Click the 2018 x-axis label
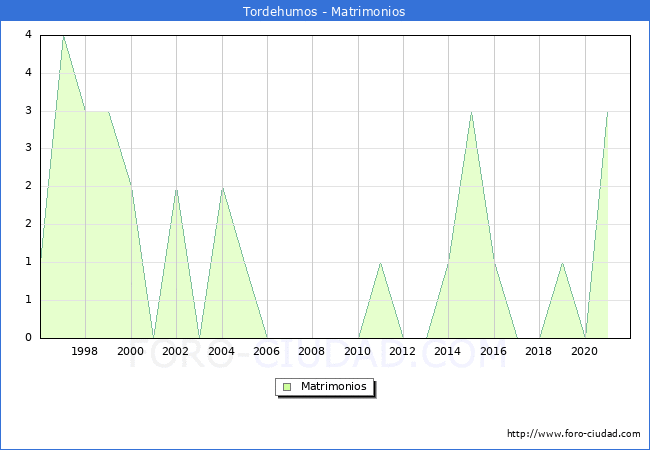 [x=538, y=351]
